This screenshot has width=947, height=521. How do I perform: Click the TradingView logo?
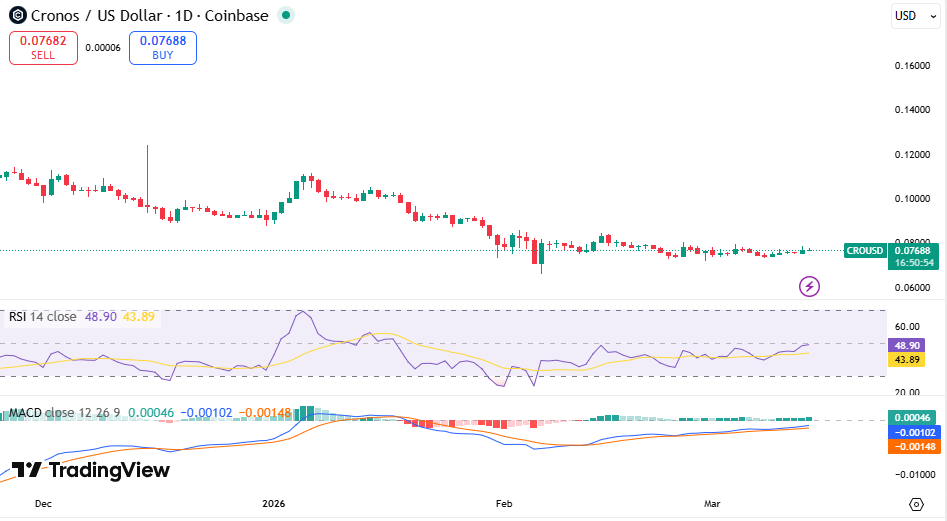point(91,470)
